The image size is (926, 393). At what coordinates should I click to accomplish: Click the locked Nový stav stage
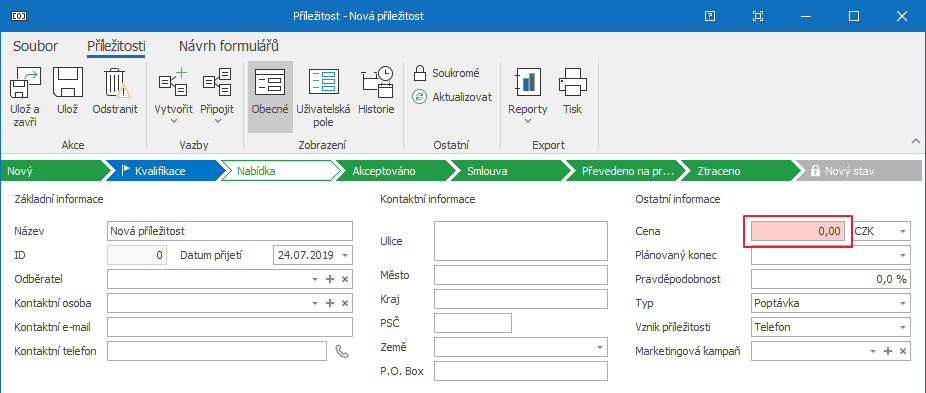tap(860, 171)
